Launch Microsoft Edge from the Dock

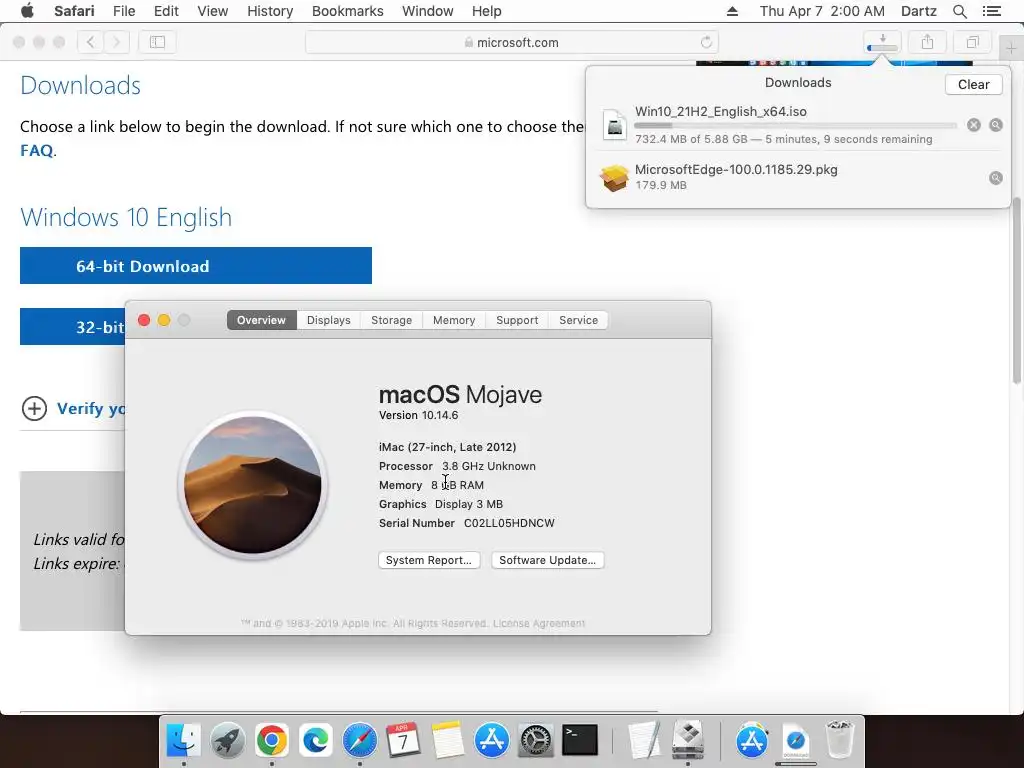[x=316, y=740]
